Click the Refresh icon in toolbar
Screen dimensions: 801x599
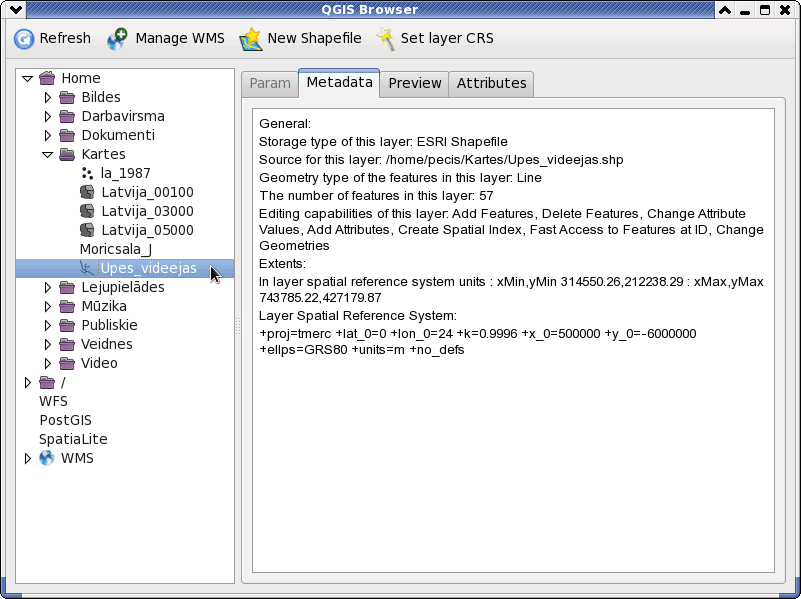[x=23, y=39]
